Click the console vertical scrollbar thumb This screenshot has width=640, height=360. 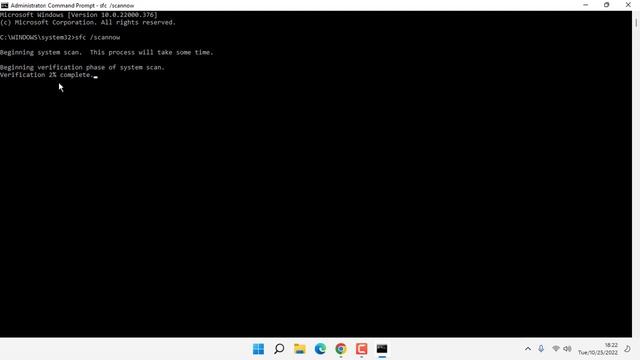pyautogui.click(x=636, y=22)
